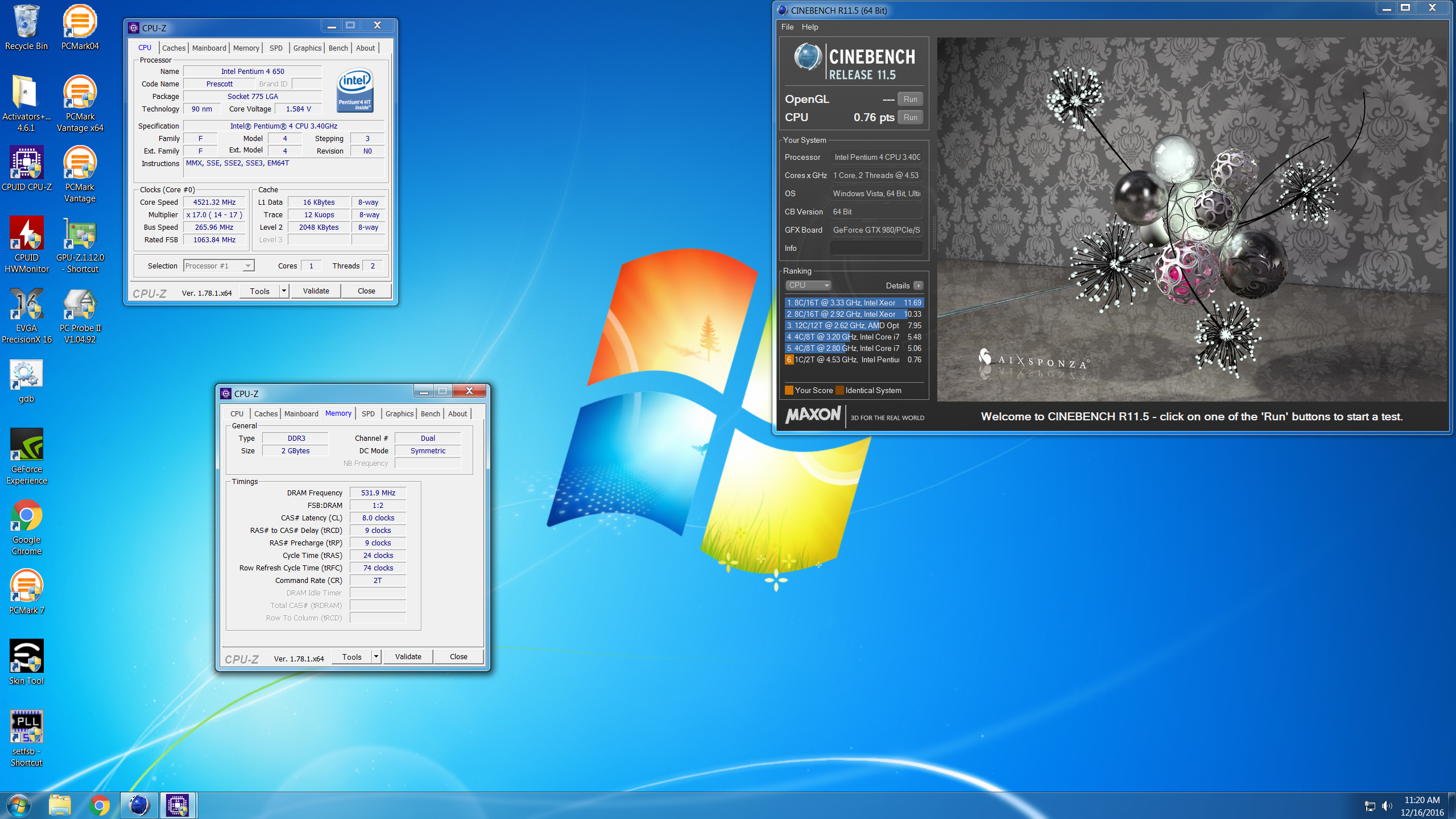Open the Recycle Bin desktop icon
Image resolution: width=1456 pixels, height=819 pixels.
[x=26, y=27]
